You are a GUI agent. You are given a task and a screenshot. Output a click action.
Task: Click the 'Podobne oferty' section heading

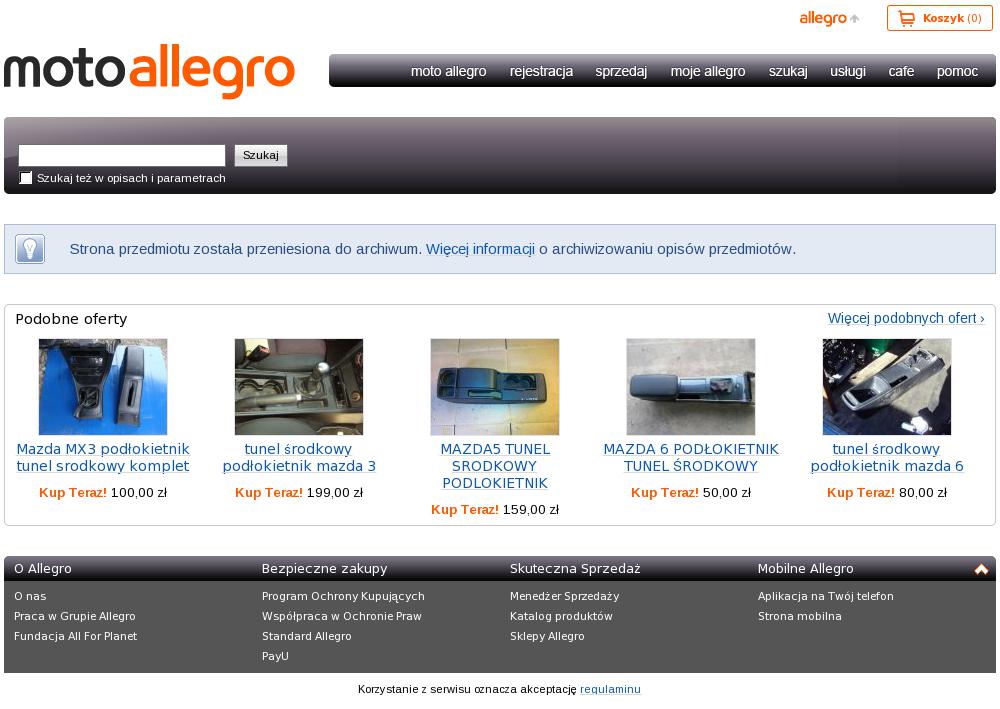[x=71, y=319]
